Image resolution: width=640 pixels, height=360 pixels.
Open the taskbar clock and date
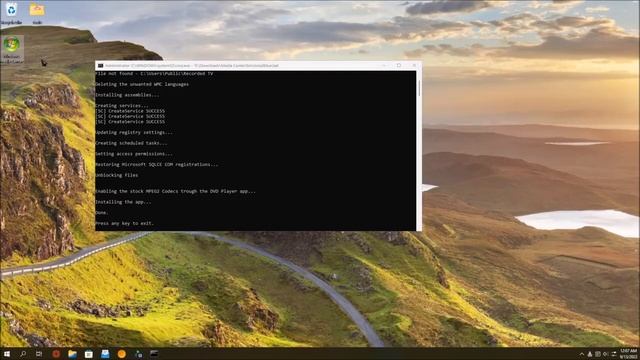pos(629,354)
